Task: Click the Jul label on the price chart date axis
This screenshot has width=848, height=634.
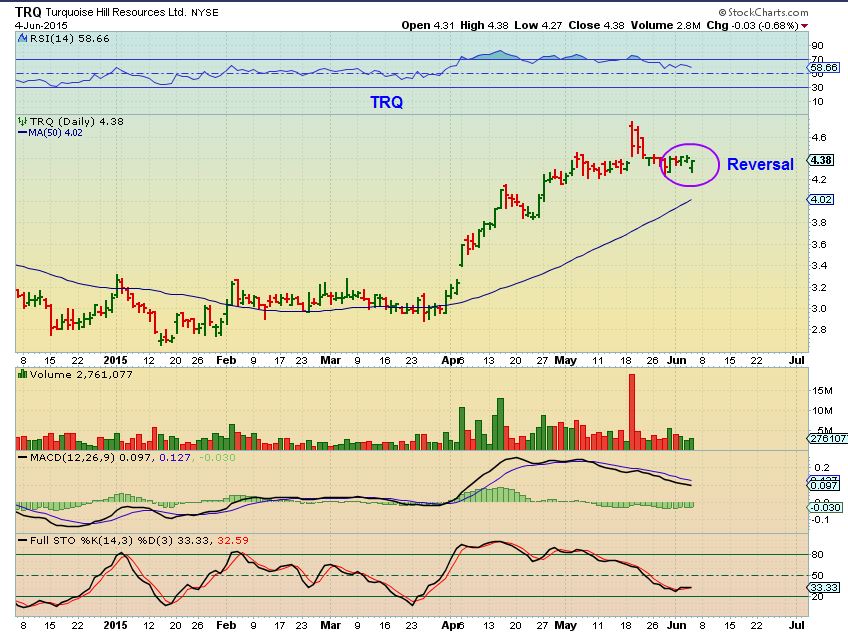Action: tap(797, 360)
